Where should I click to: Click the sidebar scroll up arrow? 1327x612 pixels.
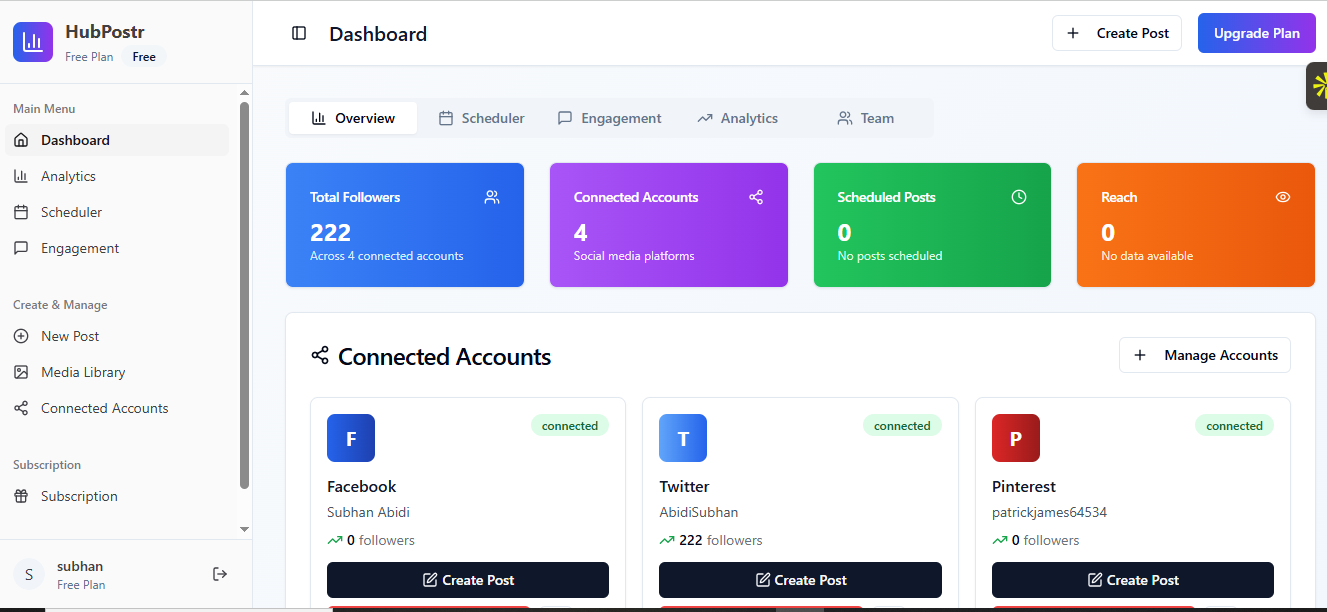(x=244, y=93)
